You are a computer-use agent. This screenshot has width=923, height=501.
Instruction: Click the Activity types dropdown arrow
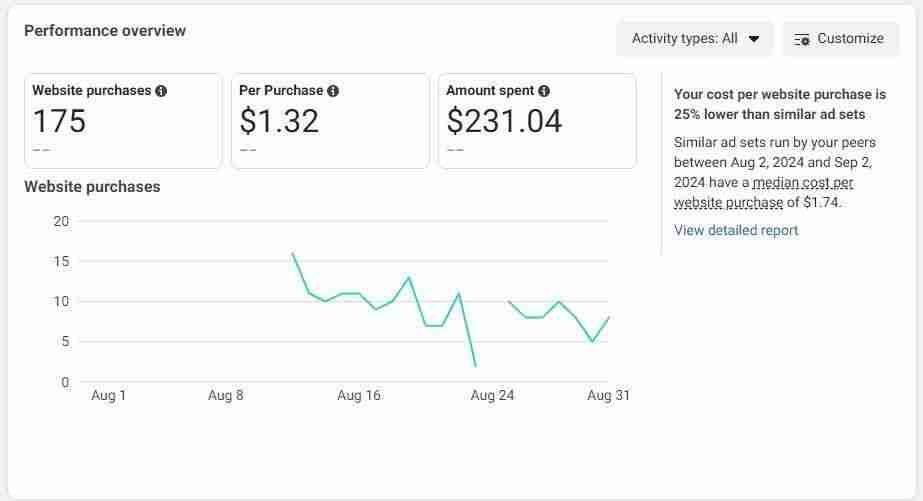pos(754,39)
